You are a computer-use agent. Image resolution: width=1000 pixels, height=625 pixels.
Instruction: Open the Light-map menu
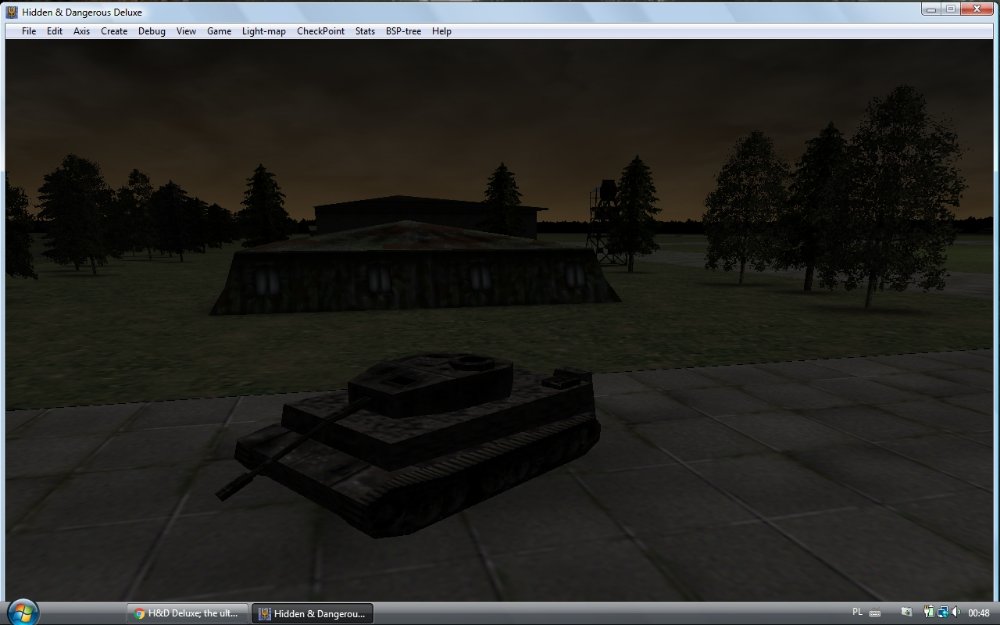[x=264, y=31]
